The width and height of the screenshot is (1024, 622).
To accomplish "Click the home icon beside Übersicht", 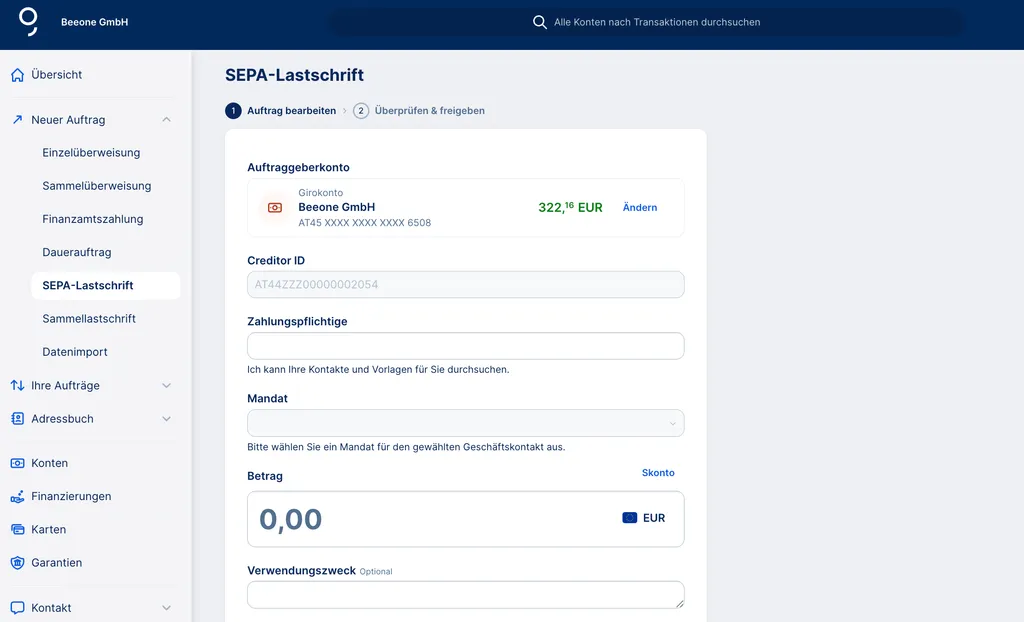I will coord(16,74).
